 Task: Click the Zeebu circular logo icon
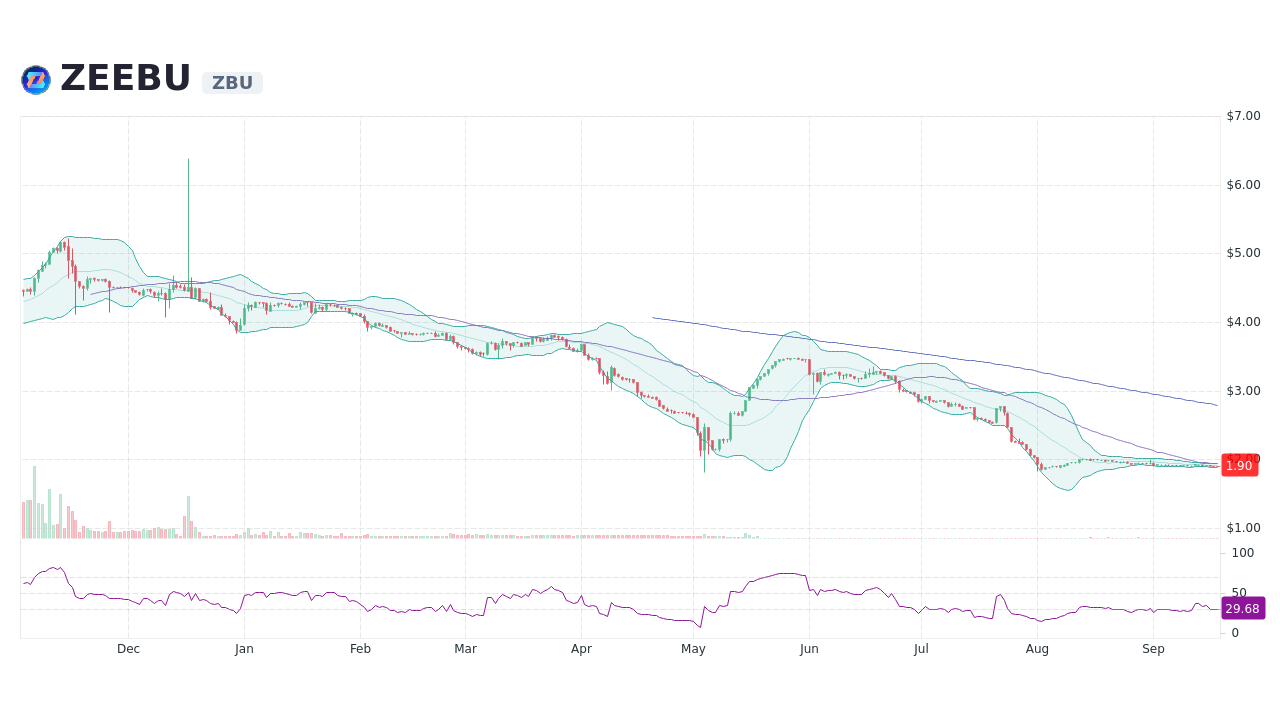[x=35, y=79]
